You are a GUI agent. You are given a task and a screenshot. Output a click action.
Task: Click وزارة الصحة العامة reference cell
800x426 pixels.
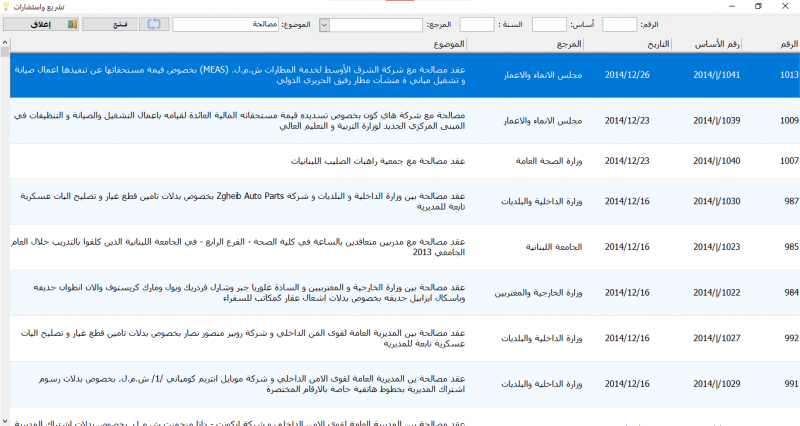click(548, 161)
